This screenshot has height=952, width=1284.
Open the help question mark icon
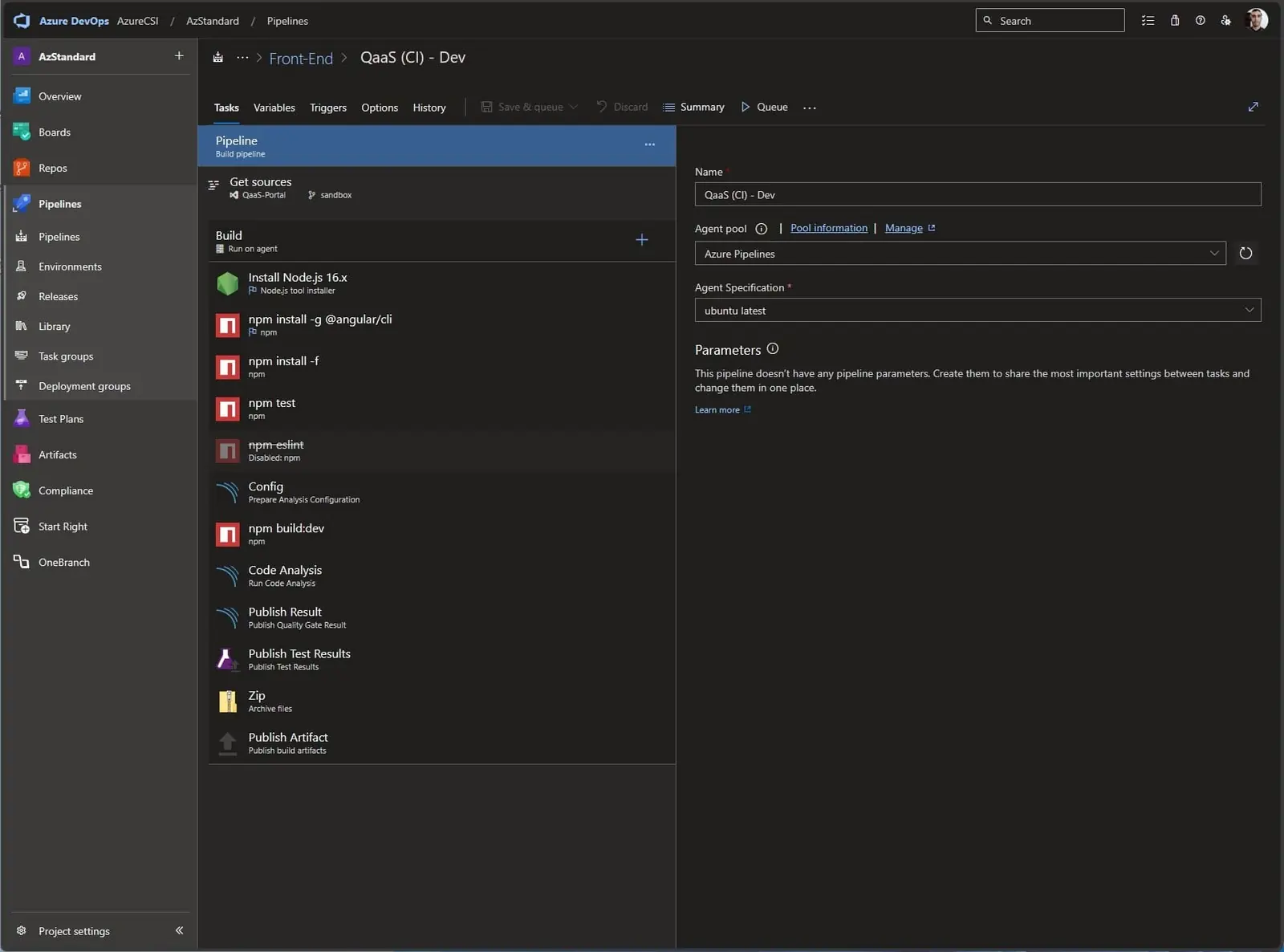pos(1201,21)
